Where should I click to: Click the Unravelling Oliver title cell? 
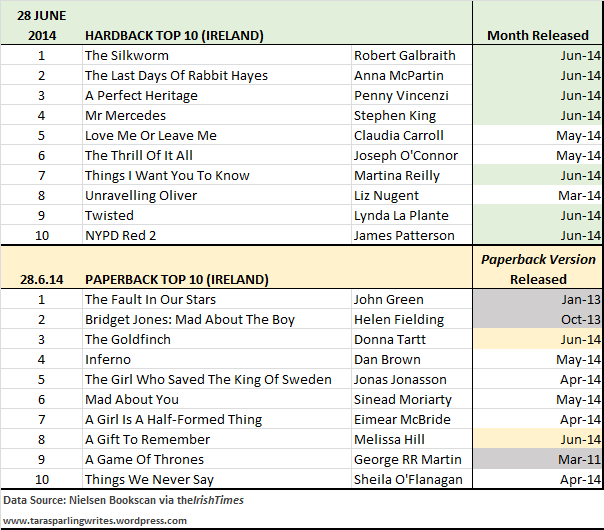(140, 196)
